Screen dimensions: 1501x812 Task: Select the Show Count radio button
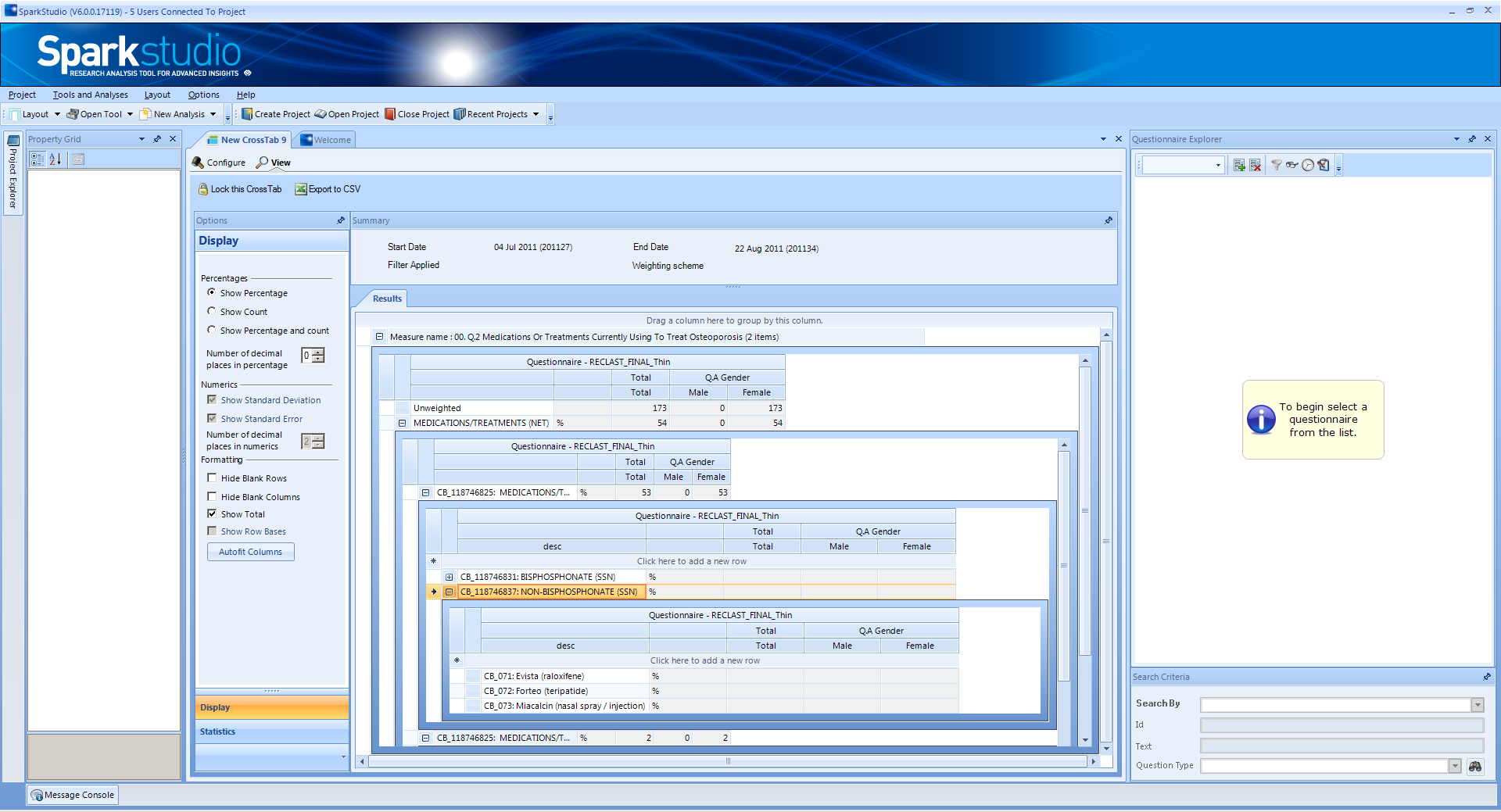211,311
